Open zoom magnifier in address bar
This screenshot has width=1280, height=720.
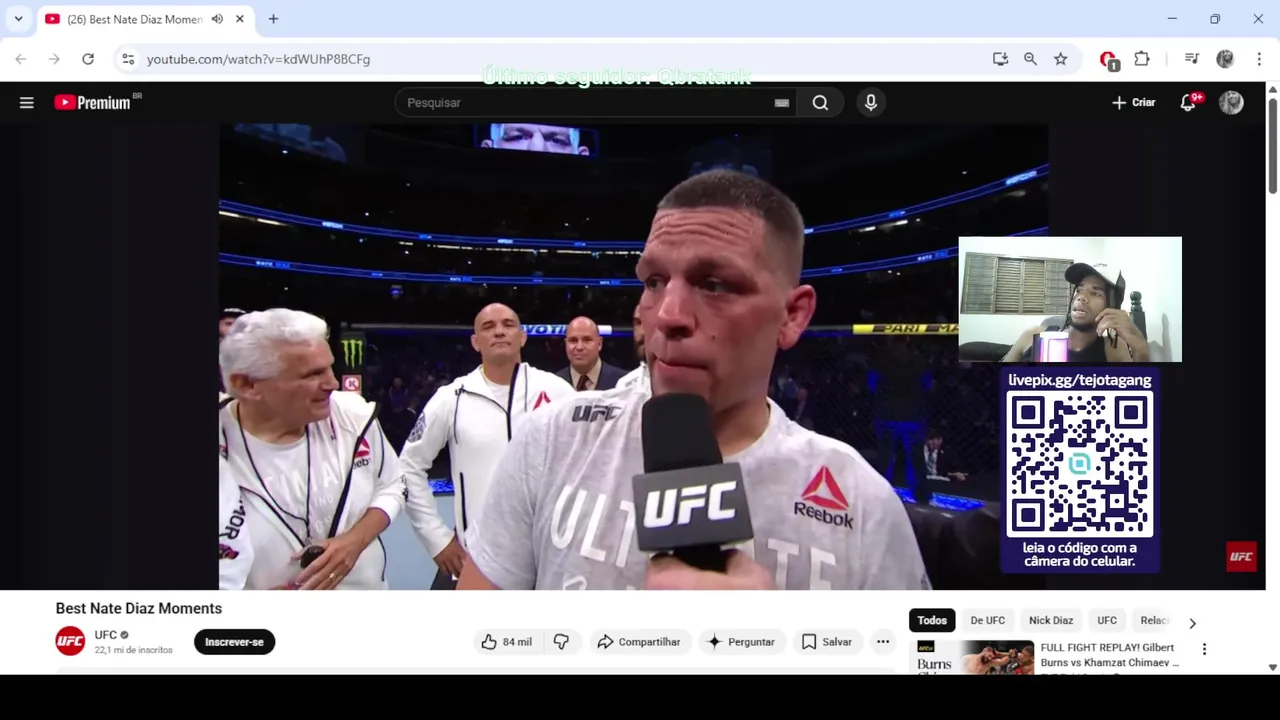[1030, 59]
